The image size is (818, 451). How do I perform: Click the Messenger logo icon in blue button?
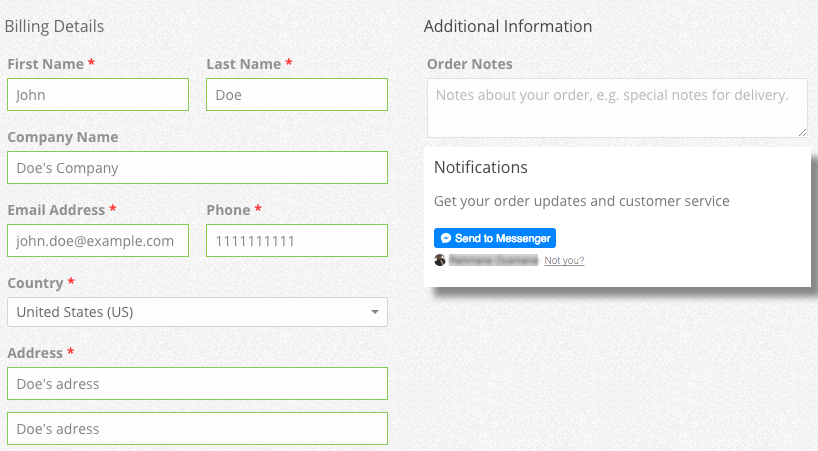click(446, 238)
